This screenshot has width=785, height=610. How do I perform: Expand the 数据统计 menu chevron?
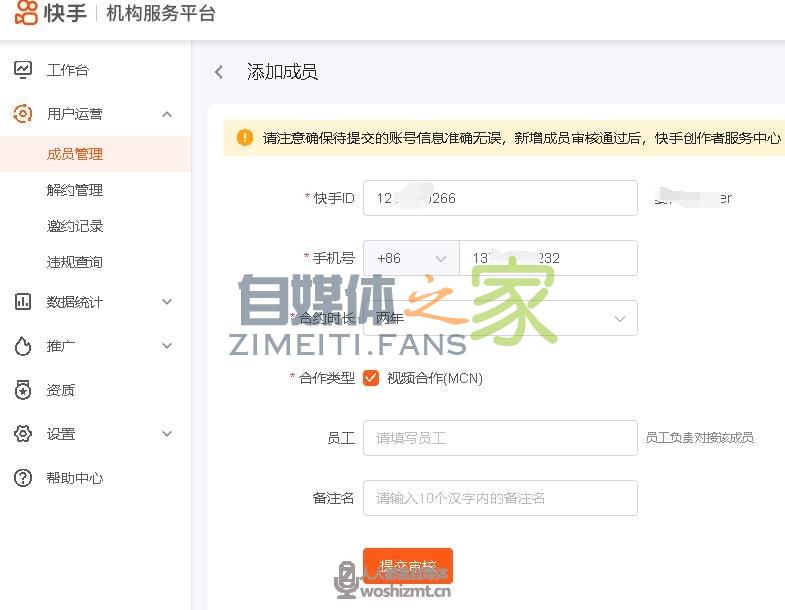pos(167,302)
